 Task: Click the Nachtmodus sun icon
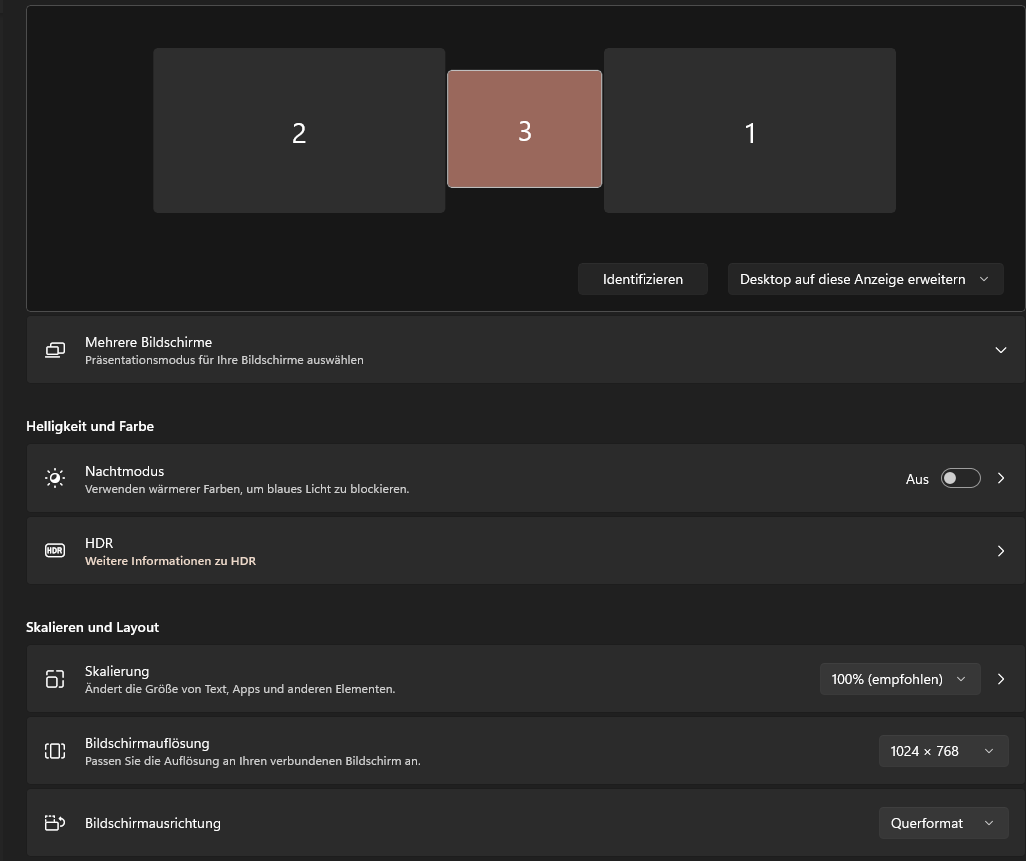pyautogui.click(x=55, y=478)
